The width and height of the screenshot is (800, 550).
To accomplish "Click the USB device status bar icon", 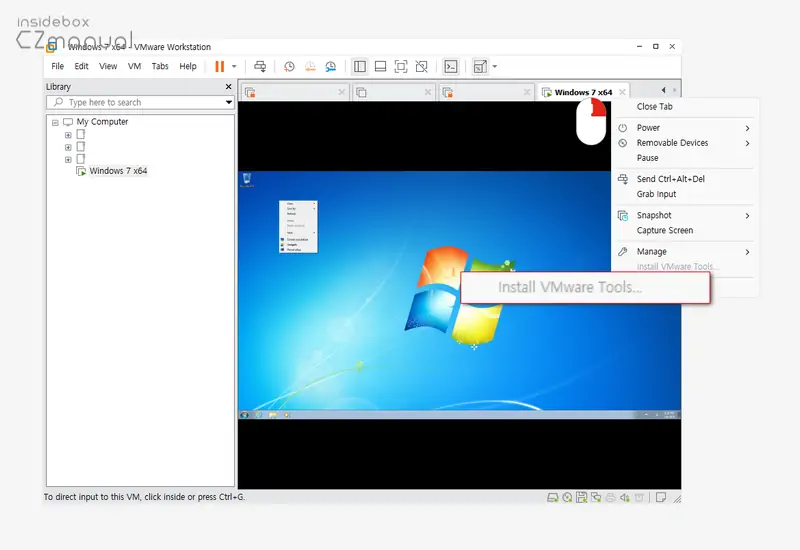I will pos(639,497).
